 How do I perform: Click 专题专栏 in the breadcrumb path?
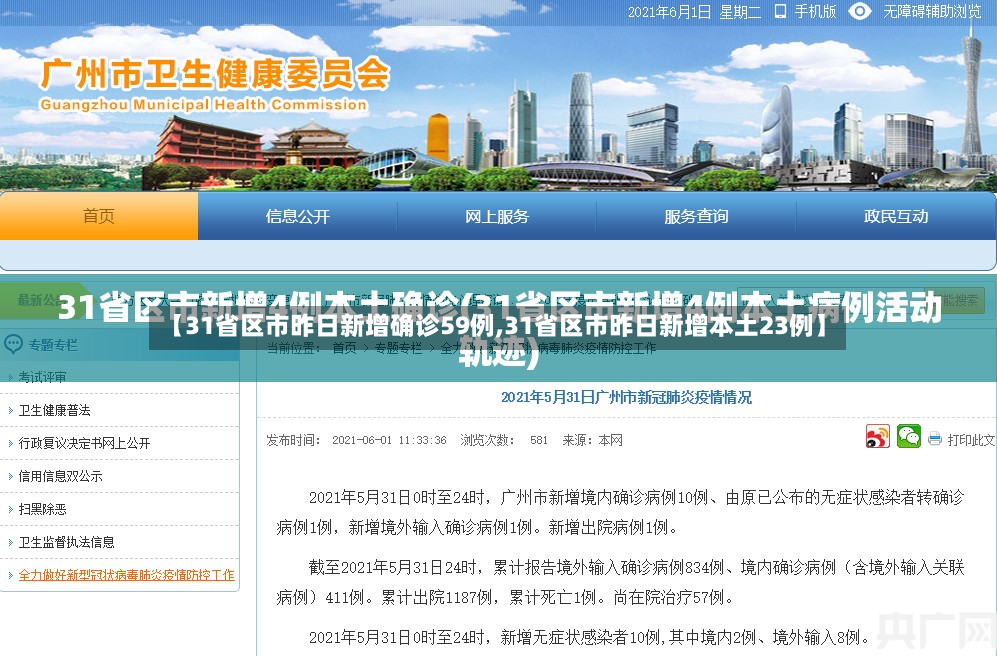[398, 348]
